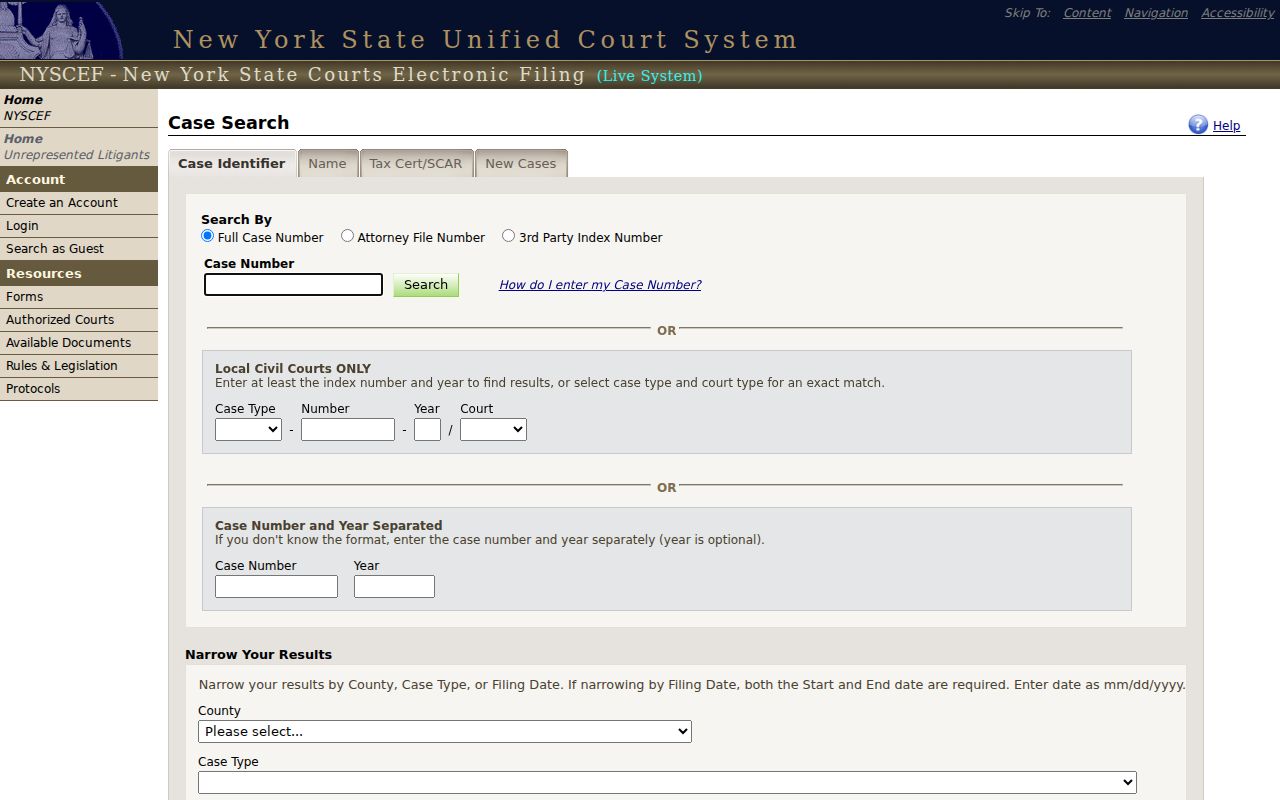Open Home Unrepresented Litigants link

tap(77, 147)
